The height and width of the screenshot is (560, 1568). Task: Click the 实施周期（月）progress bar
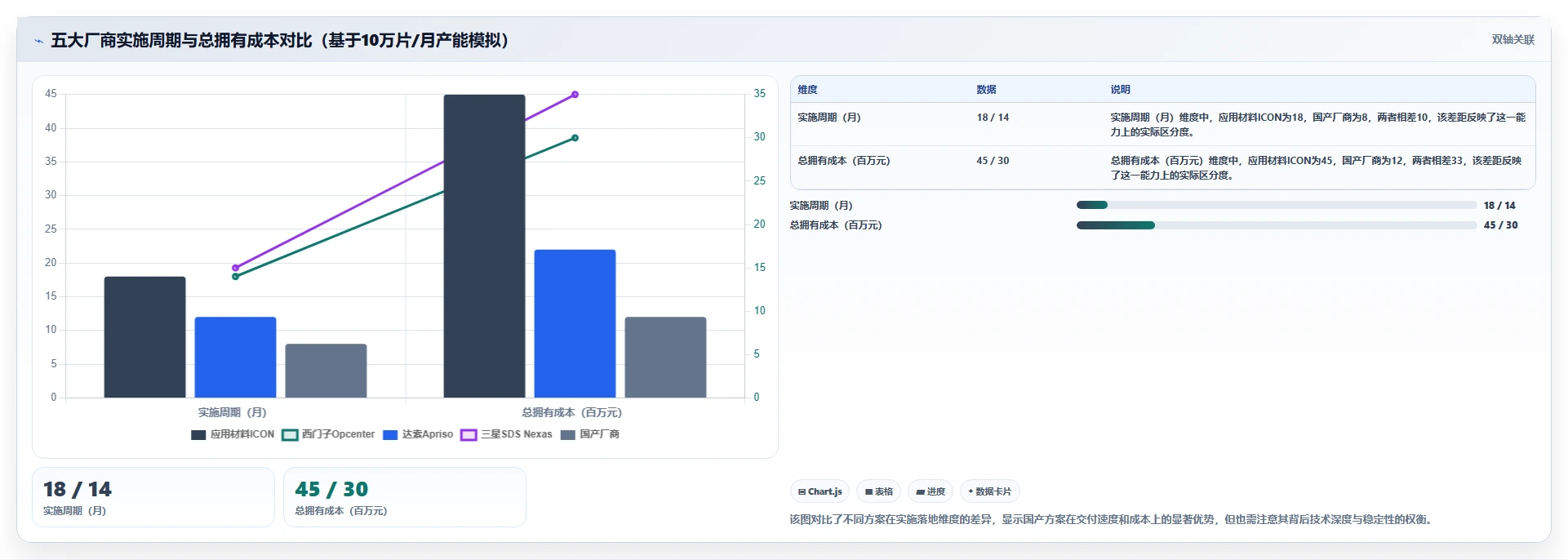(x=1277, y=205)
